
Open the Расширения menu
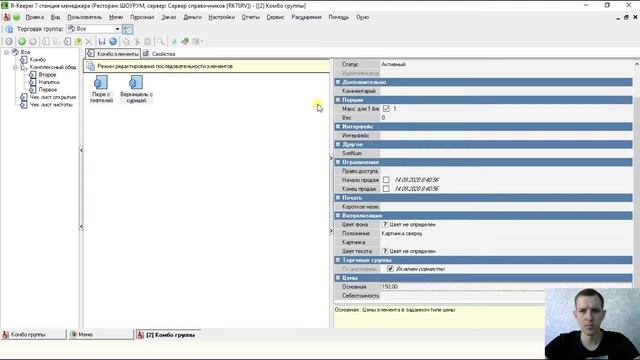[x=307, y=17]
